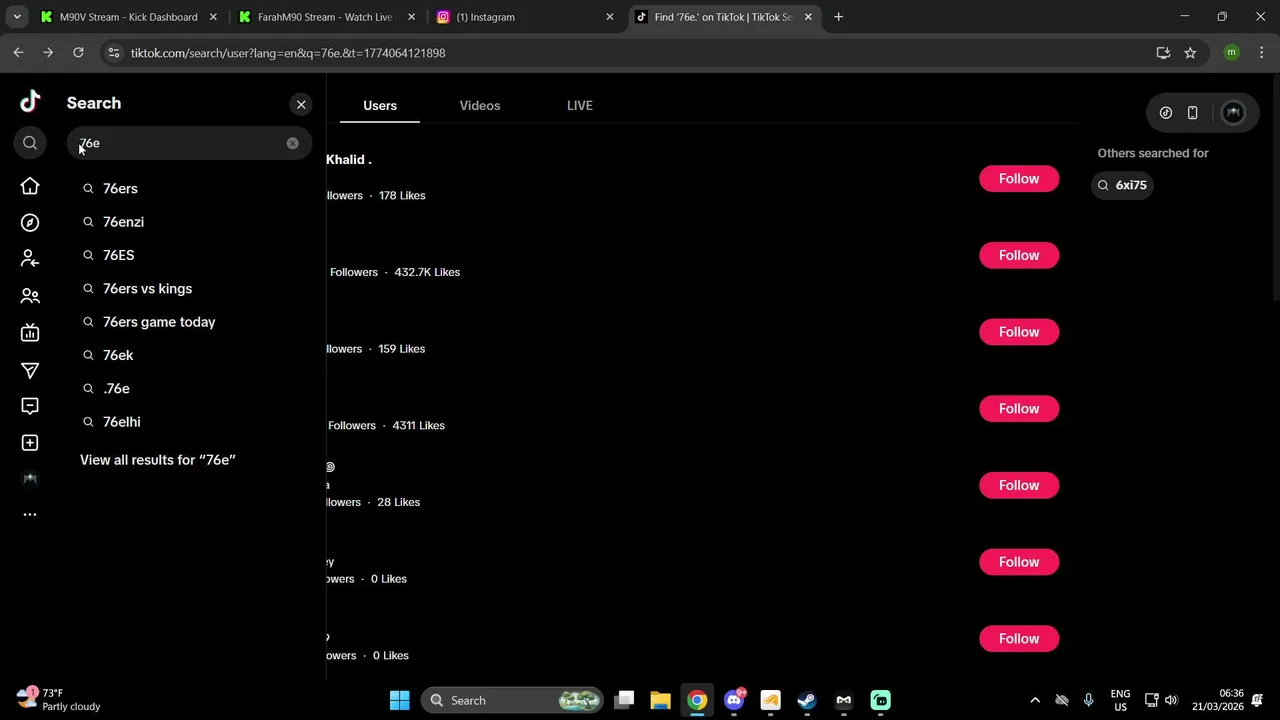This screenshot has height=720, width=1280.
Task: Close the Search panel with the X
Action: pyautogui.click(x=301, y=104)
